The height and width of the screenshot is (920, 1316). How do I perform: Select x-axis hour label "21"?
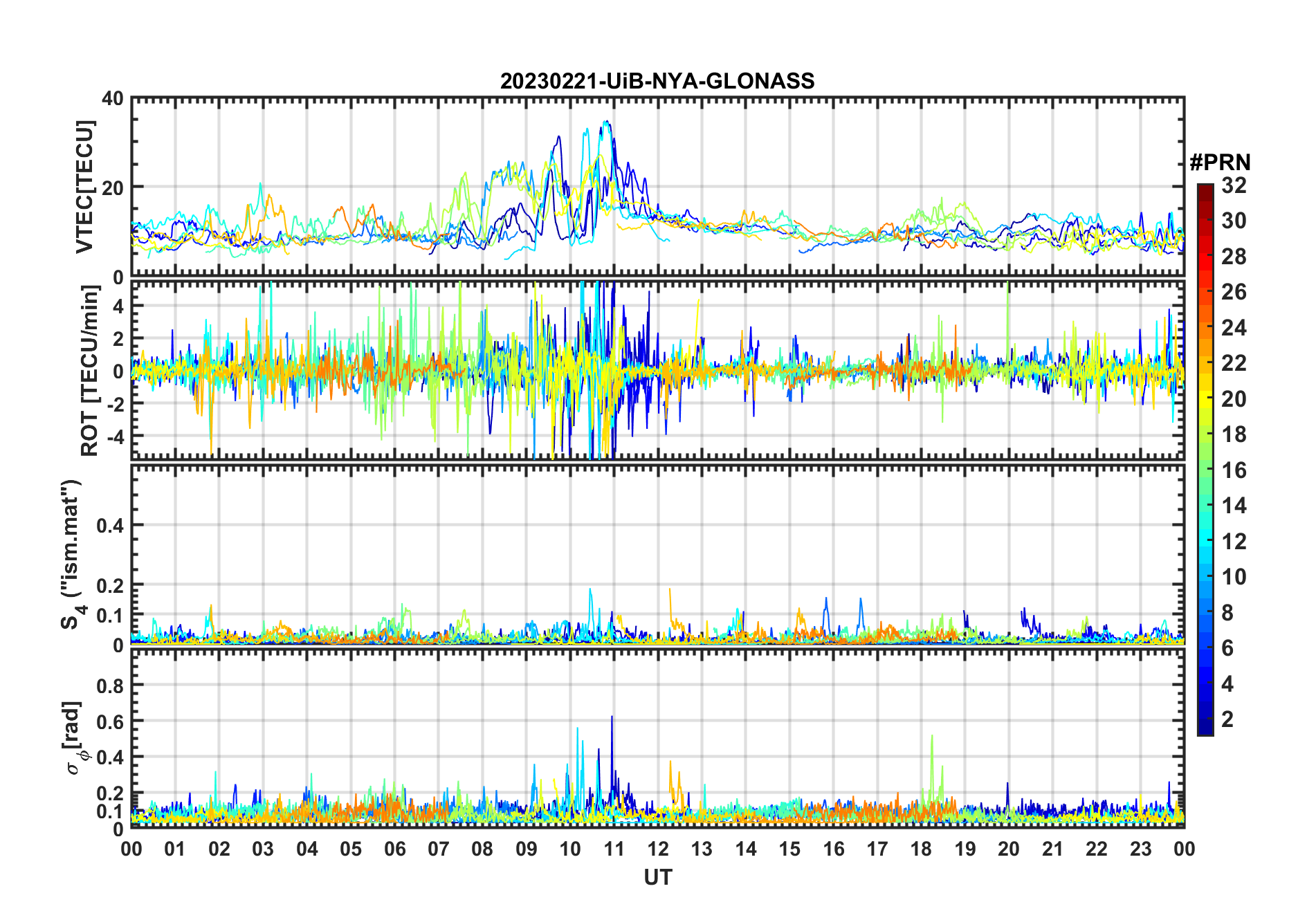click(1053, 849)
